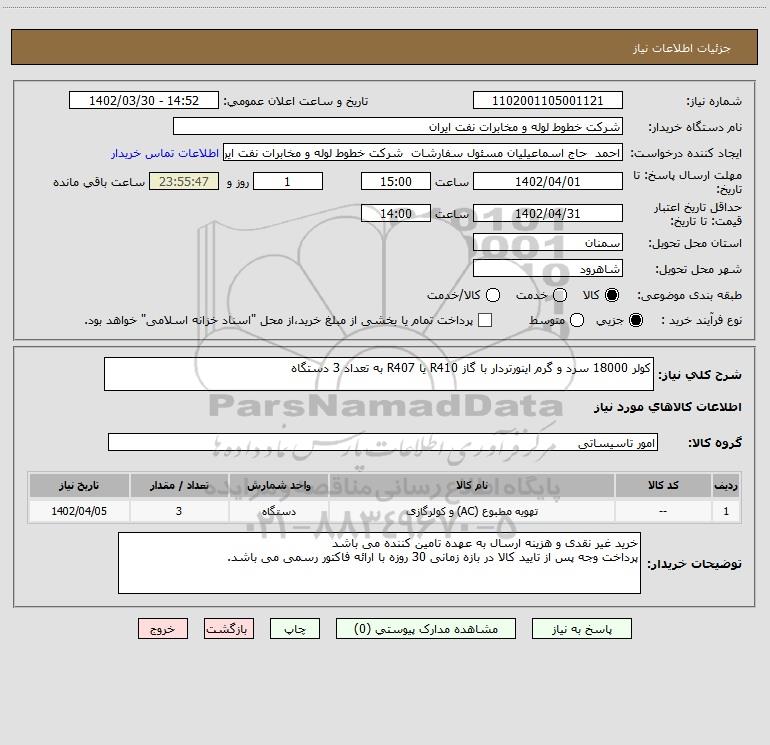Click the خروج exit button
Image resolution: width=770 pixels, height=745 pixels.
tap(163, 629)
